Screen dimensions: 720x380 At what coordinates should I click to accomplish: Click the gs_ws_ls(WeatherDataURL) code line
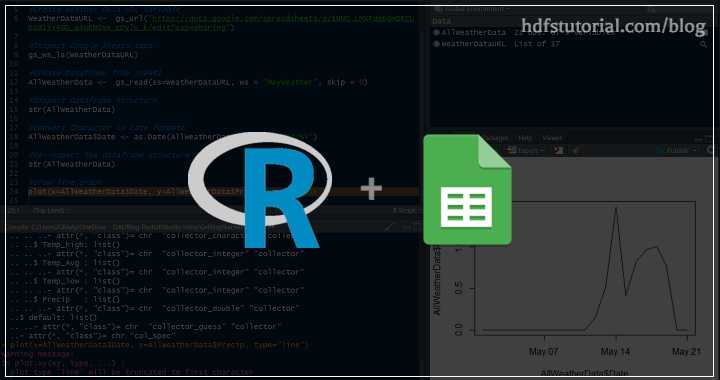[83, 55]
